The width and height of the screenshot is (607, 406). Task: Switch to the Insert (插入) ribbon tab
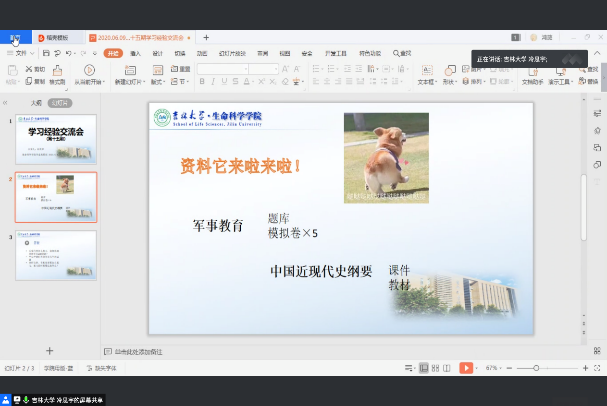point(134,53)
